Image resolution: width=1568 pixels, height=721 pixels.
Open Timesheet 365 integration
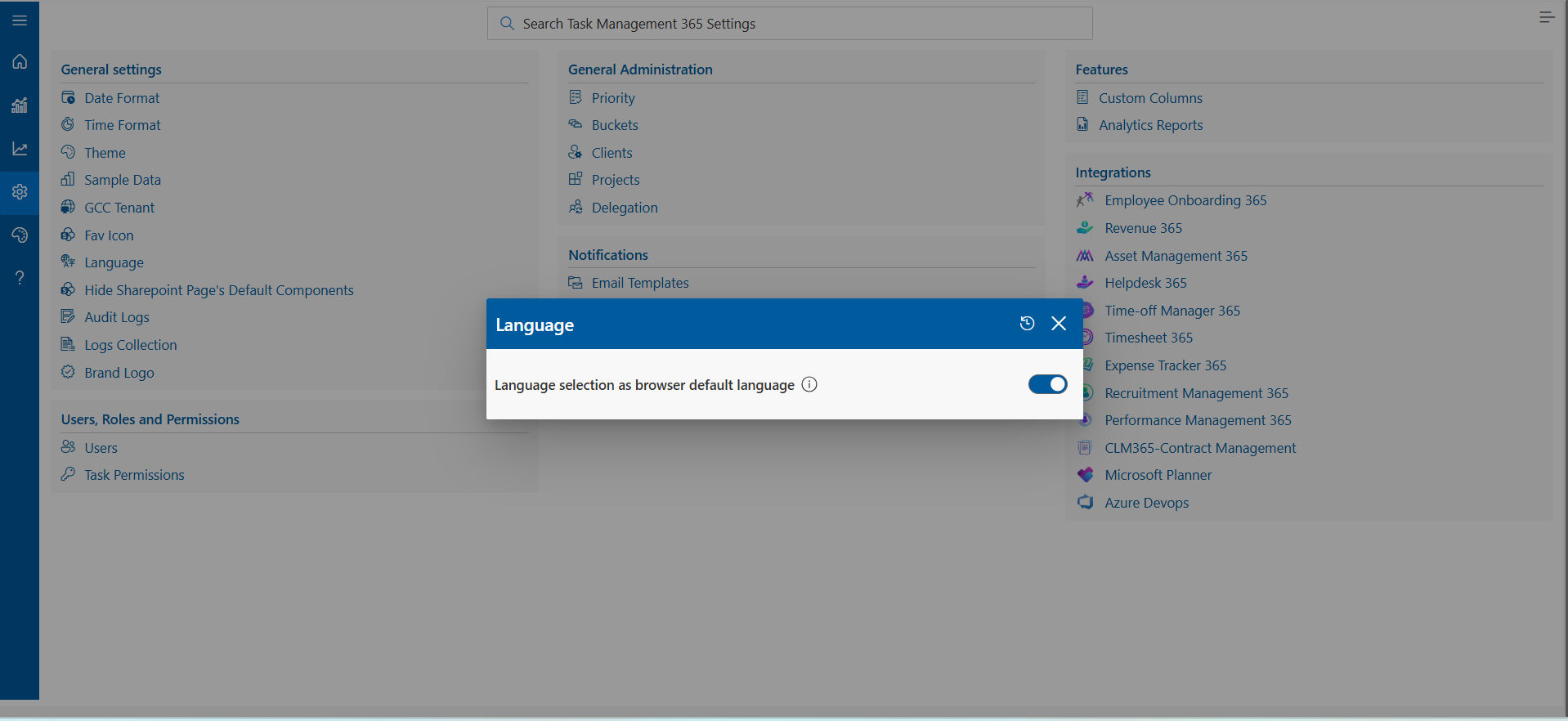click(1149, 338)
